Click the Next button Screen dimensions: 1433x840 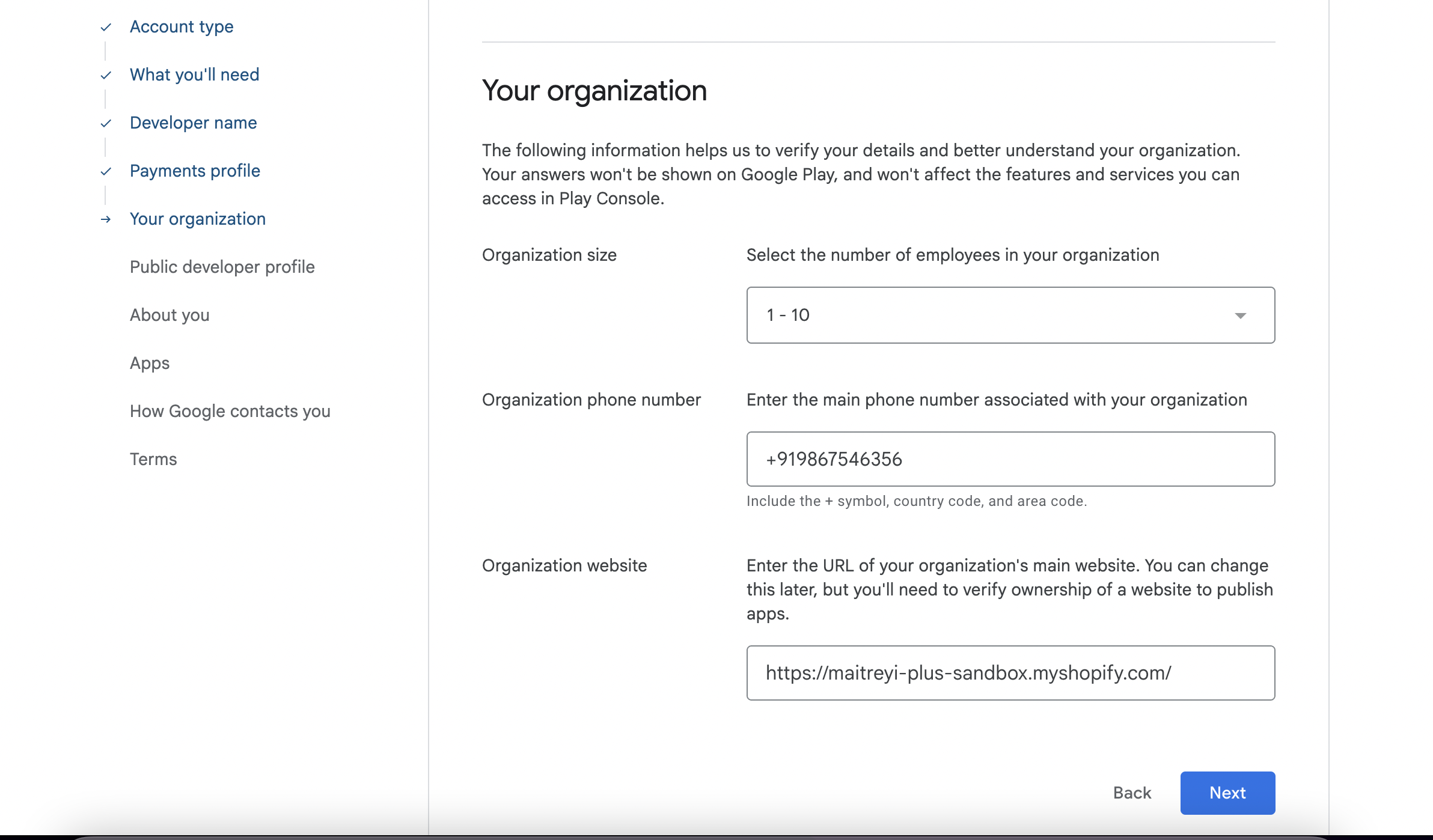[1227, 793]
